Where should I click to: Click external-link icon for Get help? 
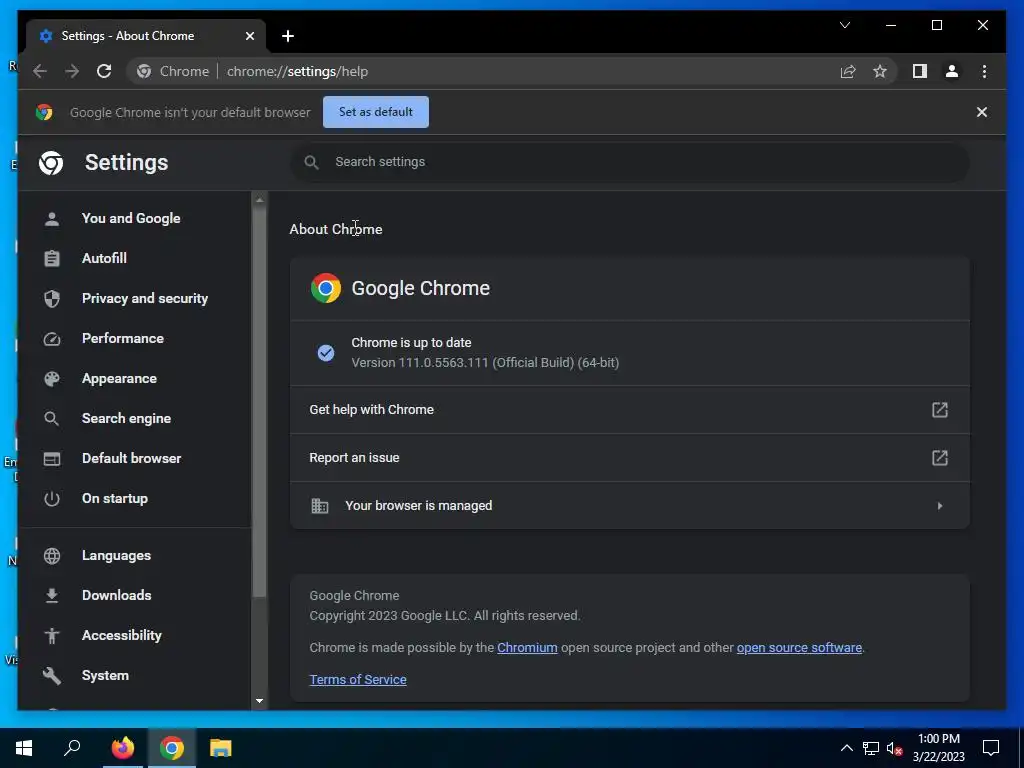point(939,409)
